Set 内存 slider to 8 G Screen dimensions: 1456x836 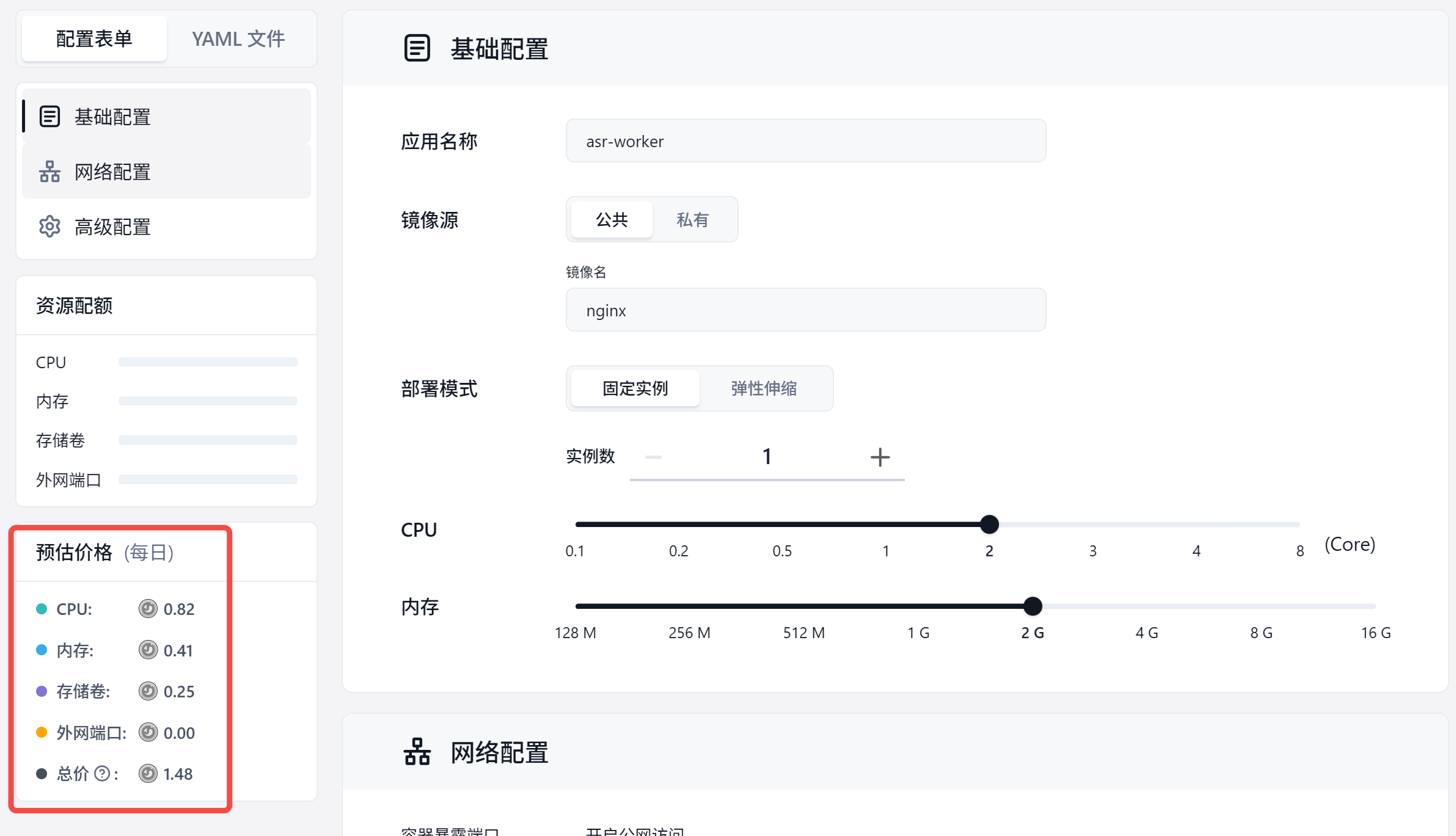[1261, 606]
